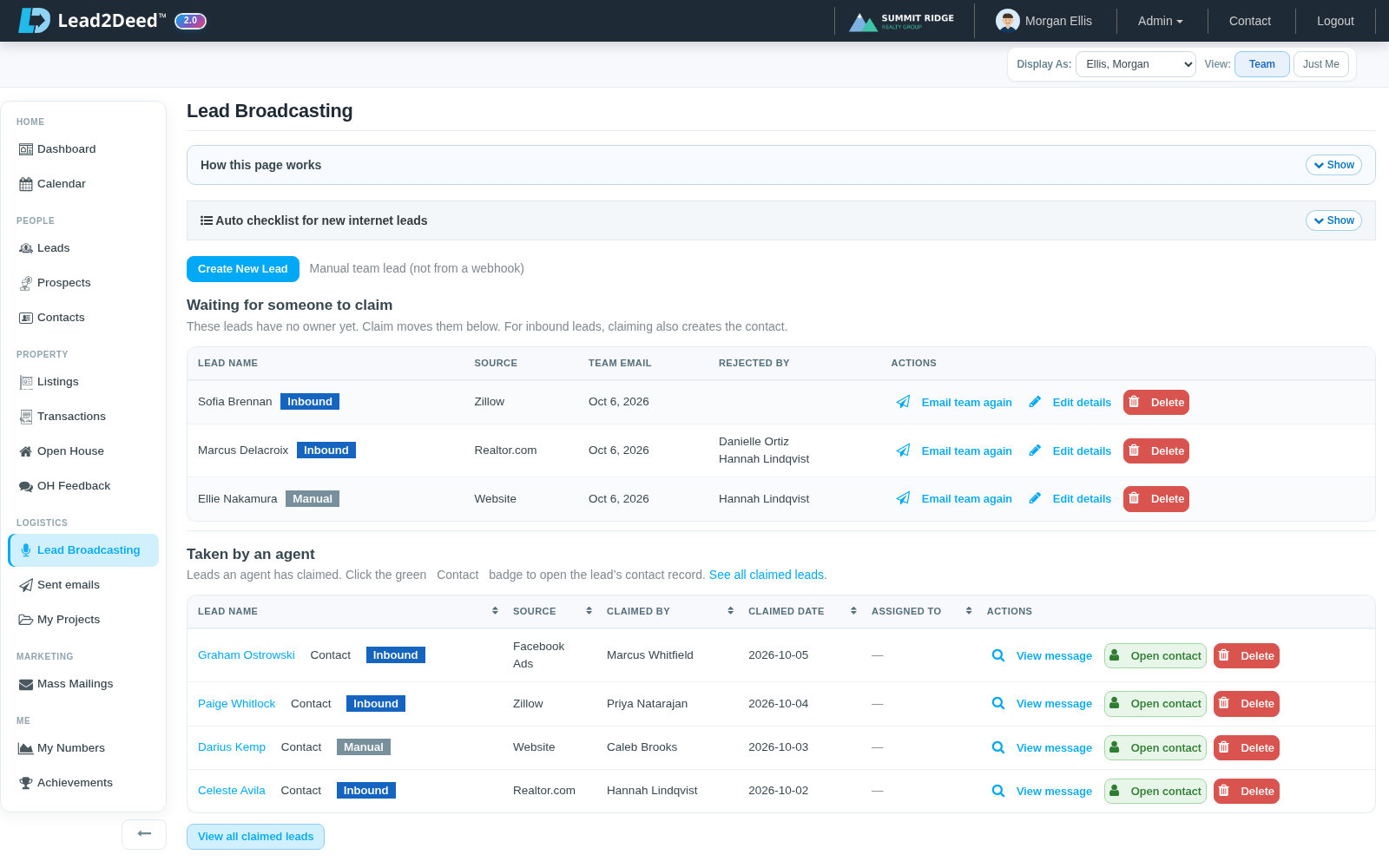Click the Prospects sidebar icon
The width and height of the screenshot is (1389, 868).
pyautogui.click(x=26, y=283)
